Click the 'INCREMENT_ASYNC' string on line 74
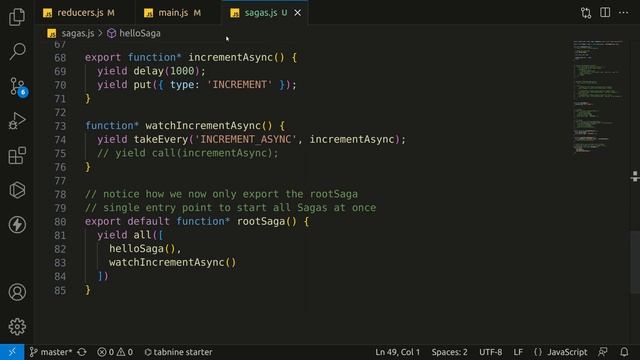This screenshot has width=640, height=360. 246,139
